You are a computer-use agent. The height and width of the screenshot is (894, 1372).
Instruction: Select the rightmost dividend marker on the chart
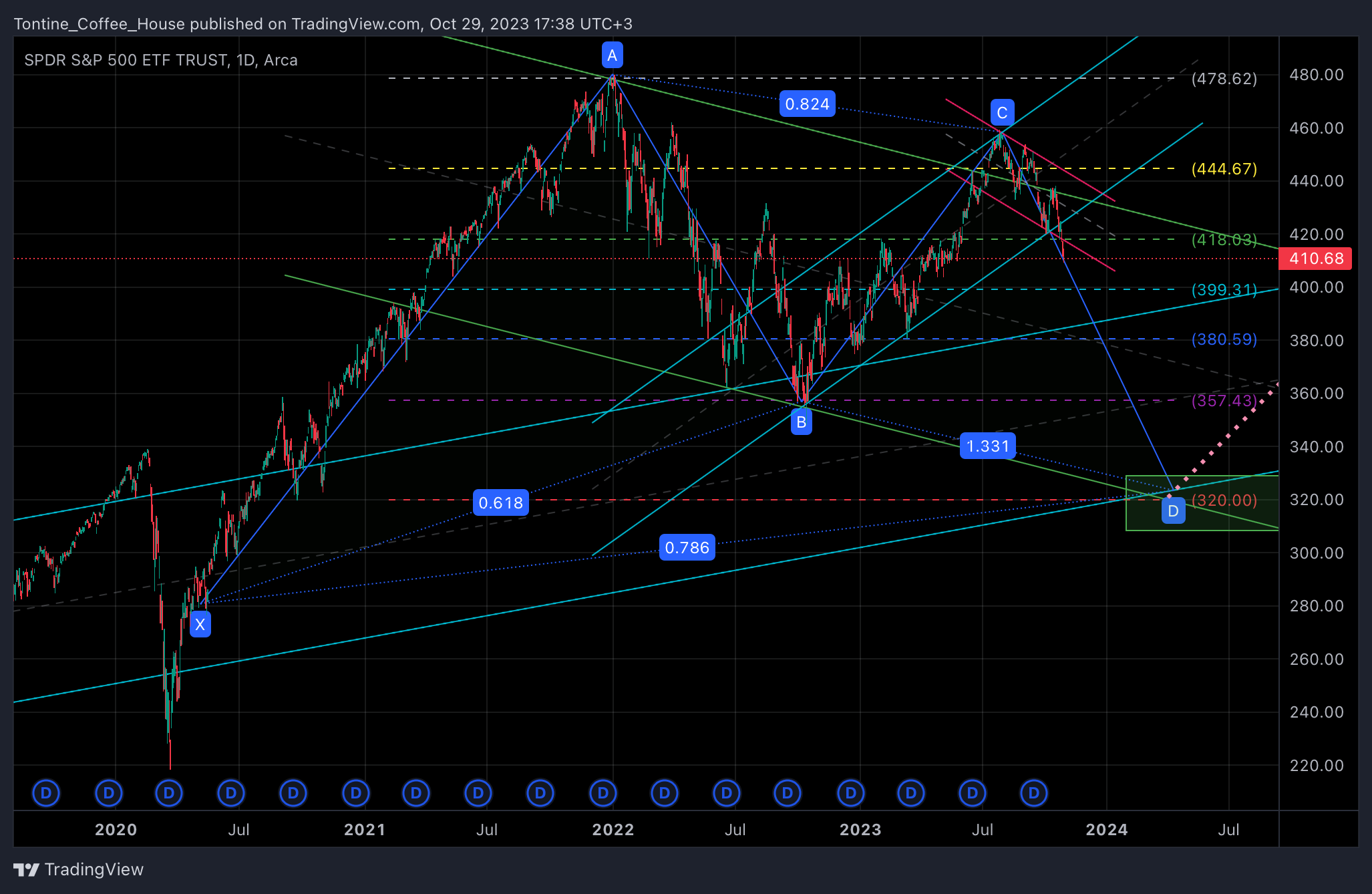click(1034, 793)
